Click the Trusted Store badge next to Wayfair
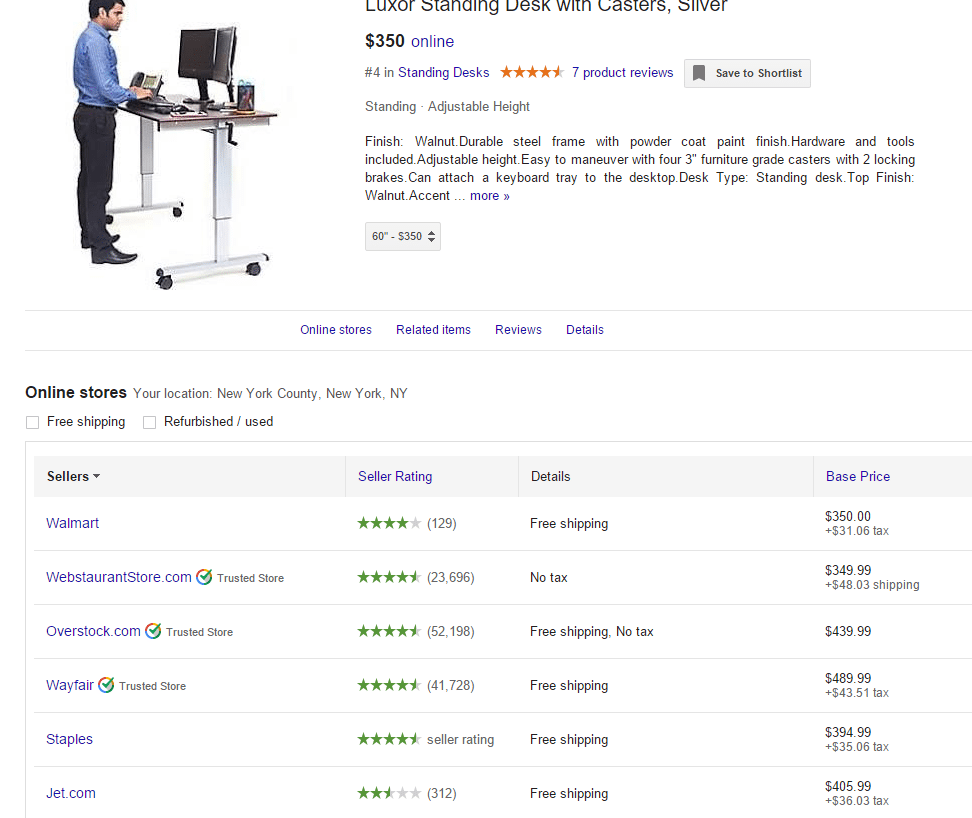The width and height of the screenshot is (972, 818). [x=142, y=685]
